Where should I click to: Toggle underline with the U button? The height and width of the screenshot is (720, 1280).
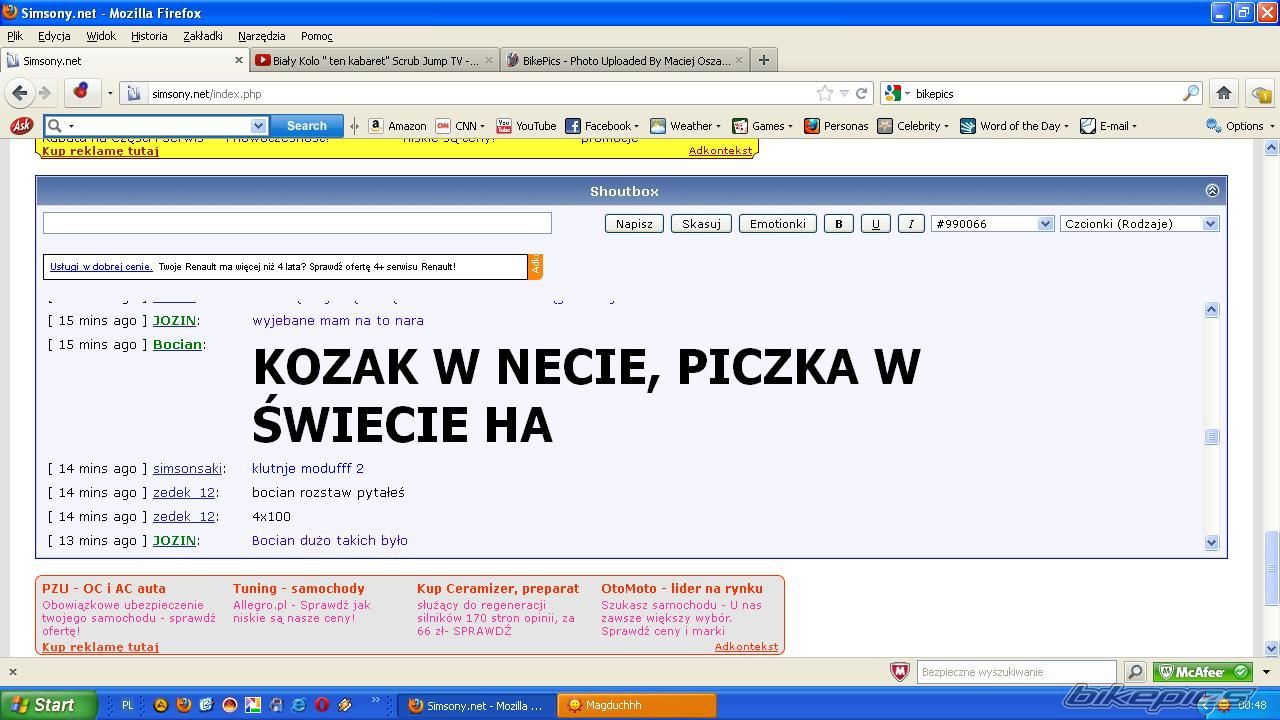pyautogui.click(x=875, y=224)
